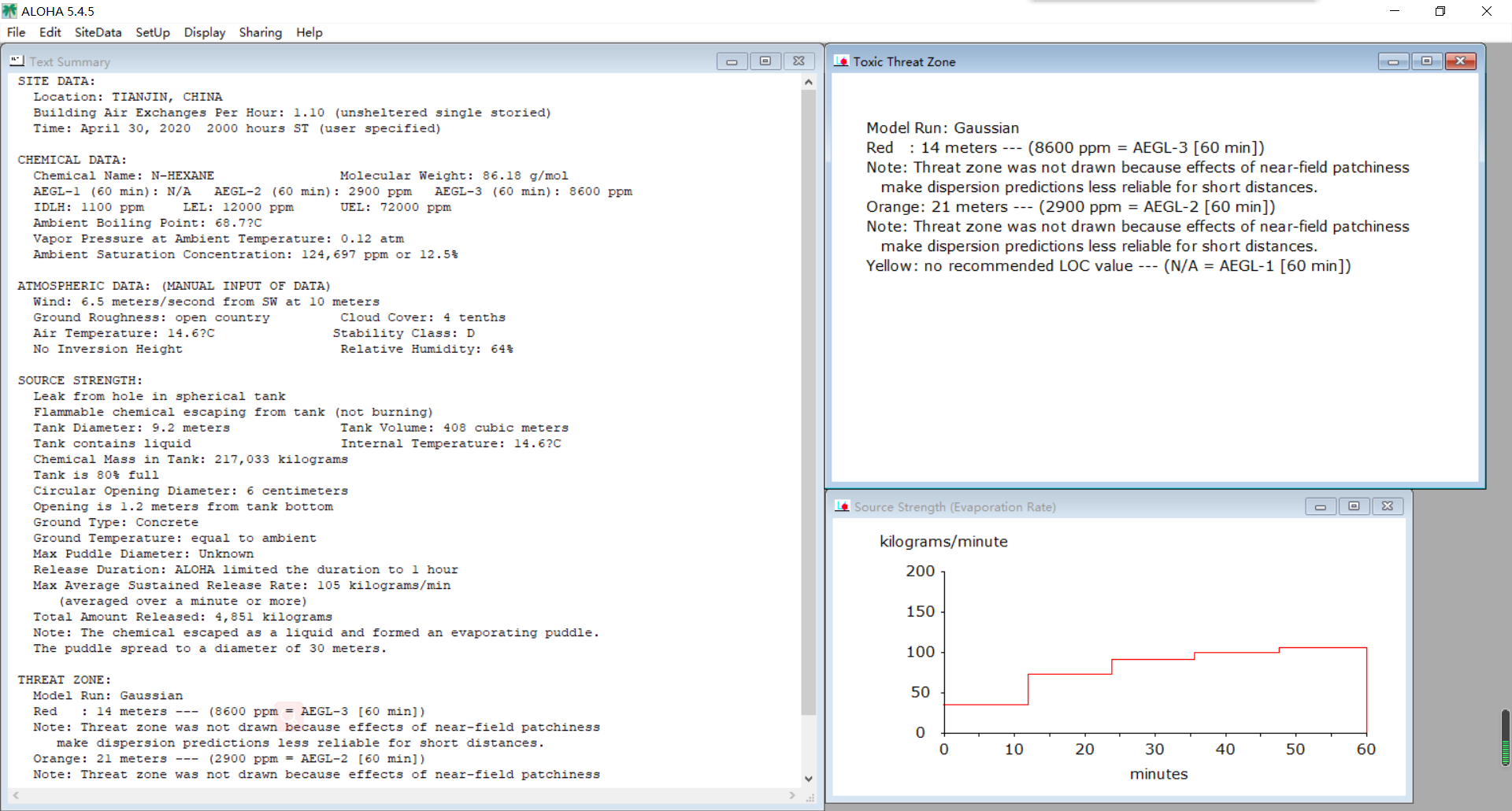Click 'Chemical Name: N-HEXANE' text
Screen dimensions: 1512x811
point(124,176)
